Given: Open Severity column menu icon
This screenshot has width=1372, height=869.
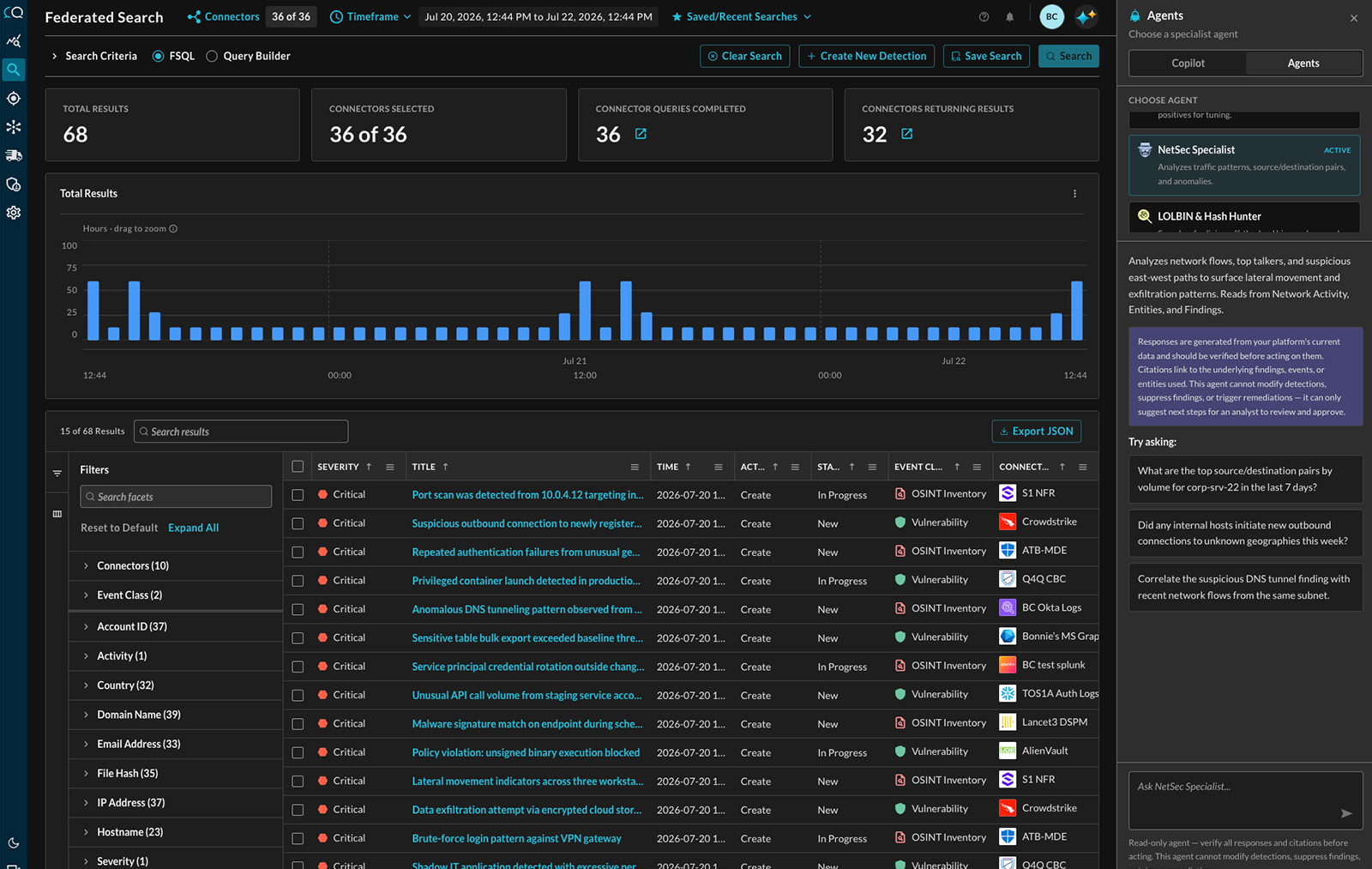Looking at the screenshot, I should 390,467.
